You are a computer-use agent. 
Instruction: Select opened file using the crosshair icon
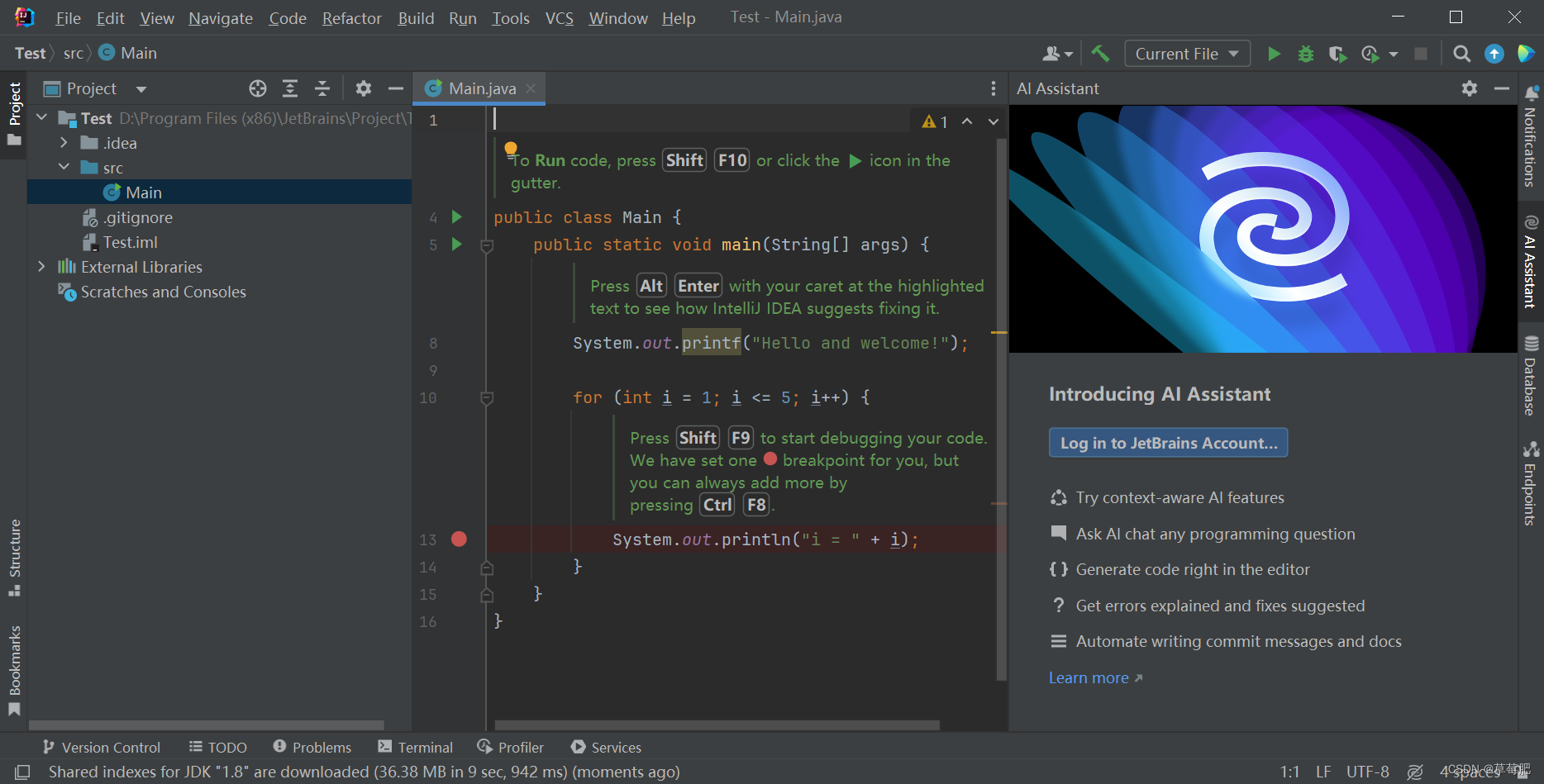coord(257,88)
